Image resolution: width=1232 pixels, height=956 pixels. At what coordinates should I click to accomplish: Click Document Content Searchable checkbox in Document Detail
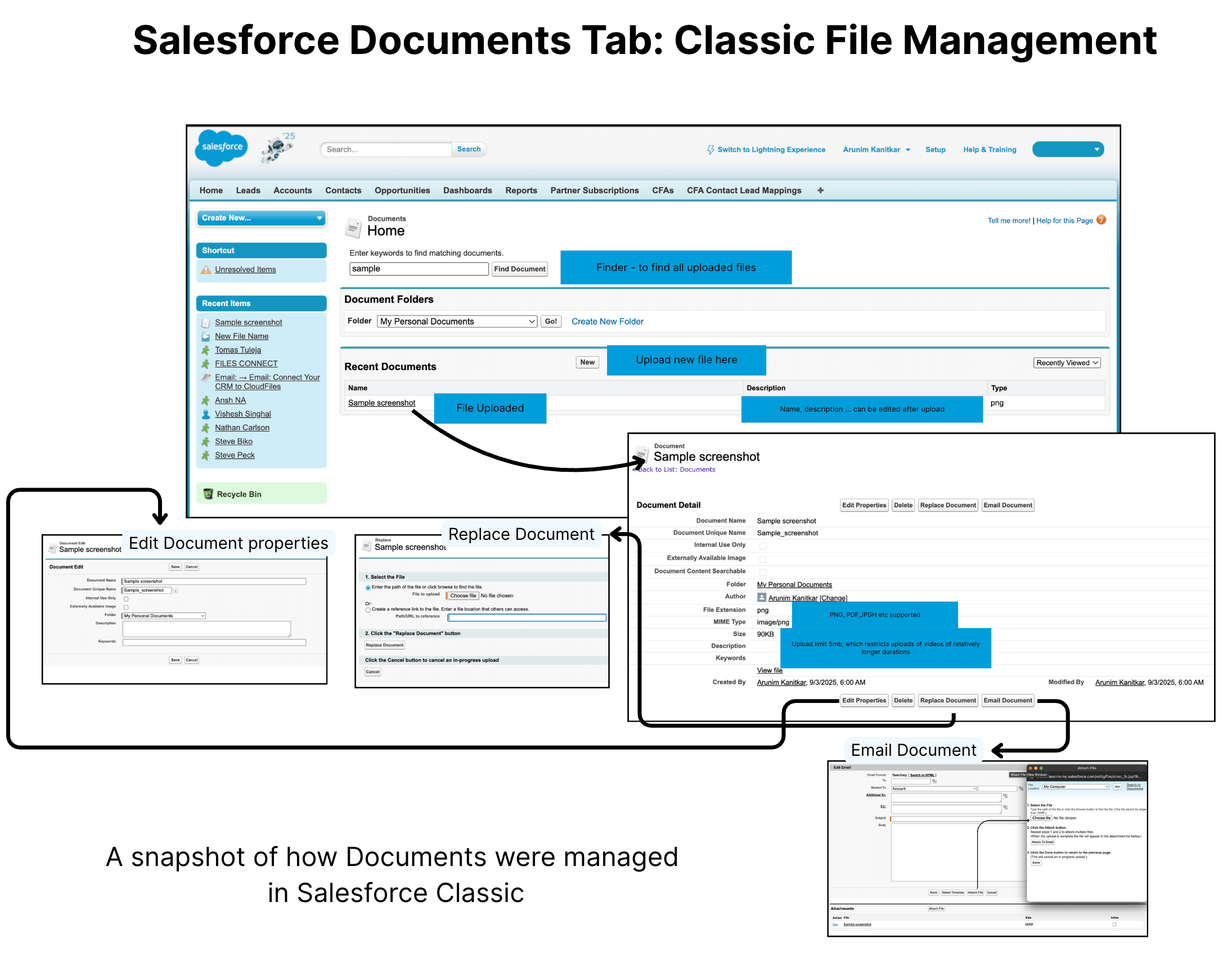coord(763,572)
